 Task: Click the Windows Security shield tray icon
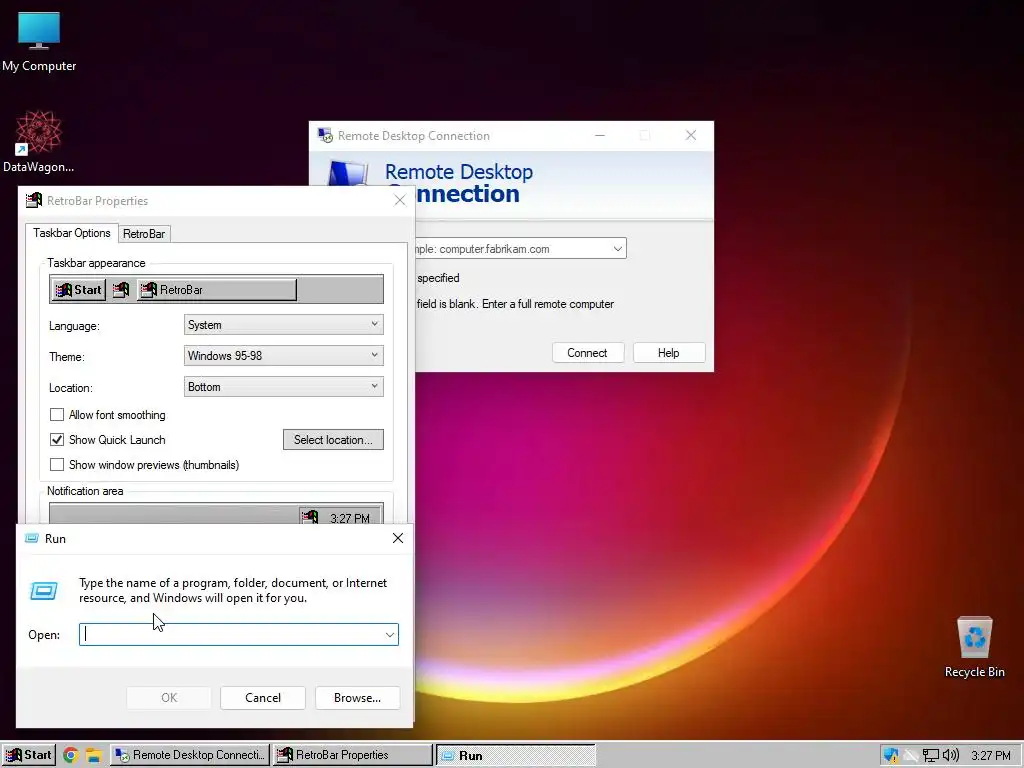[x=891, y=756]
